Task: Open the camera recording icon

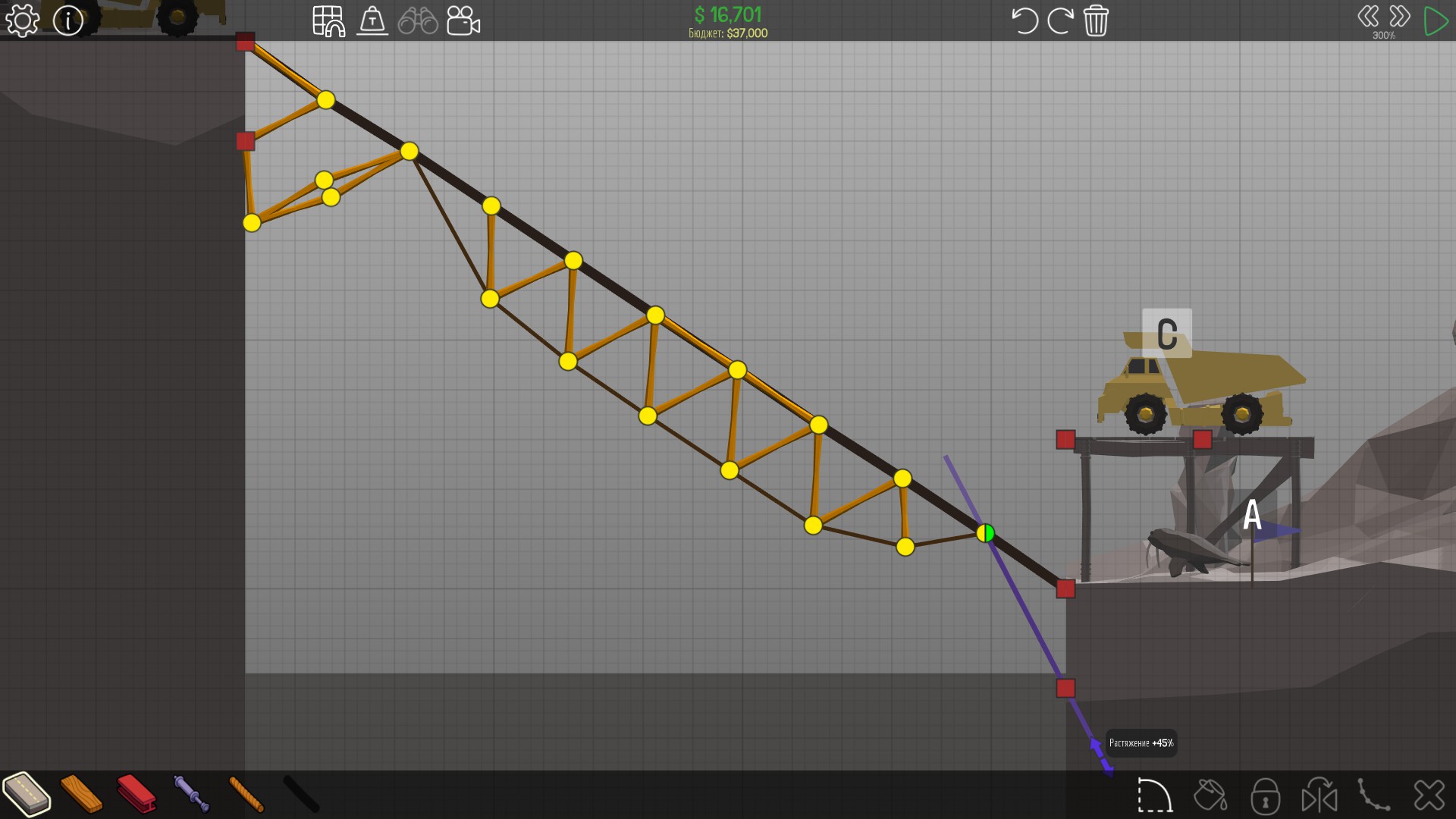Action: point(463,20)
